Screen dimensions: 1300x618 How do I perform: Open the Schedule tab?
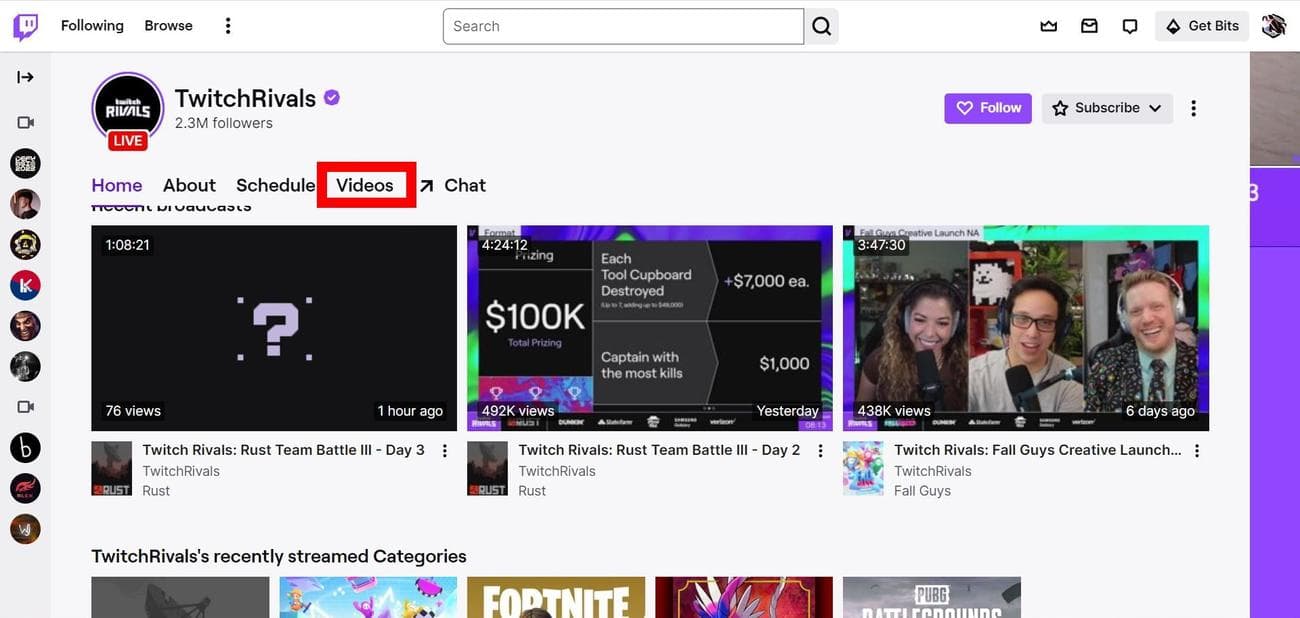click(x=275, y=185)
